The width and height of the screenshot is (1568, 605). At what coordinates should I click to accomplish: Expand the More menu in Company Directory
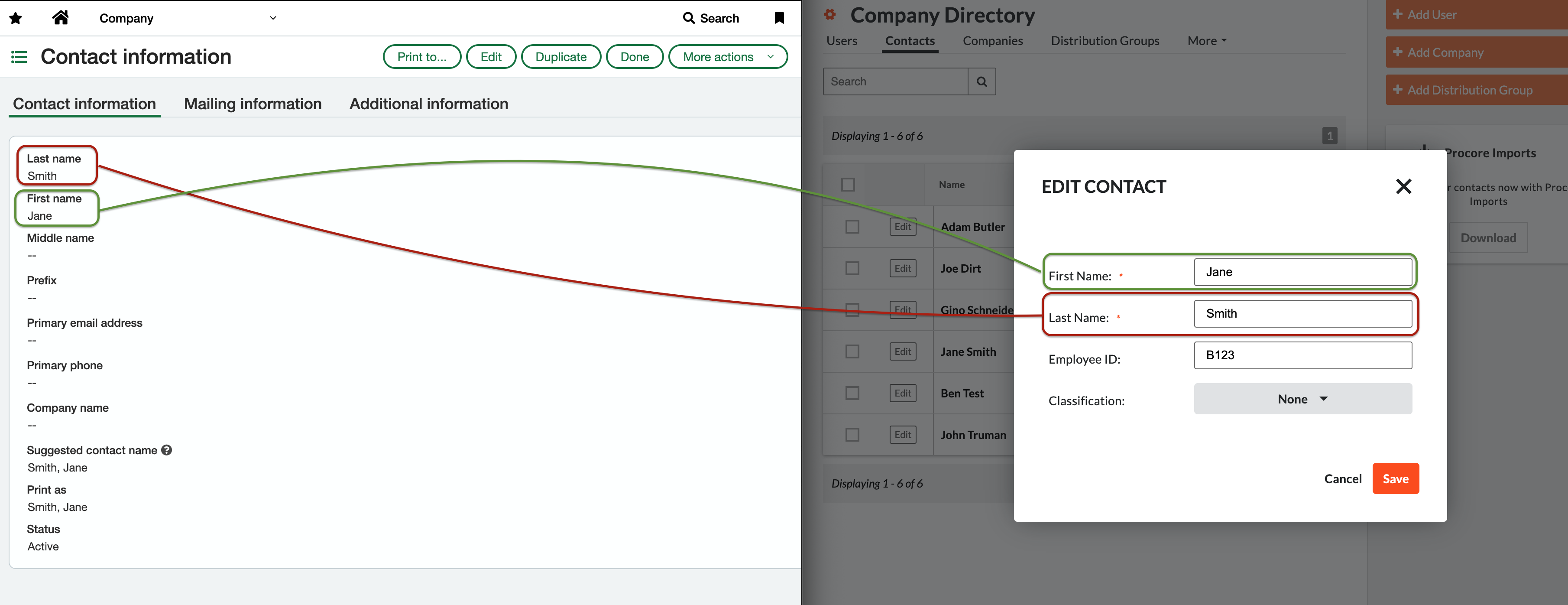[x=1207, y=41]
